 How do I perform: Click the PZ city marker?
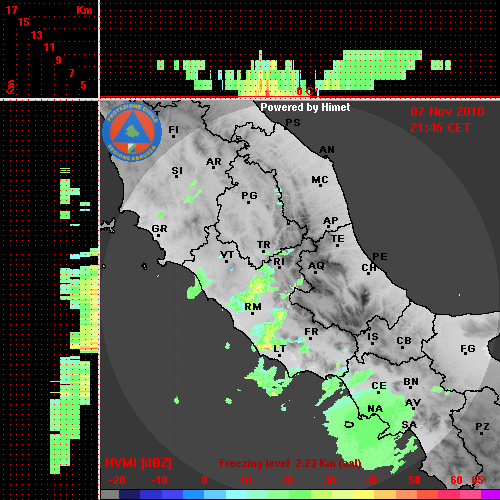(x=482, y=433)
